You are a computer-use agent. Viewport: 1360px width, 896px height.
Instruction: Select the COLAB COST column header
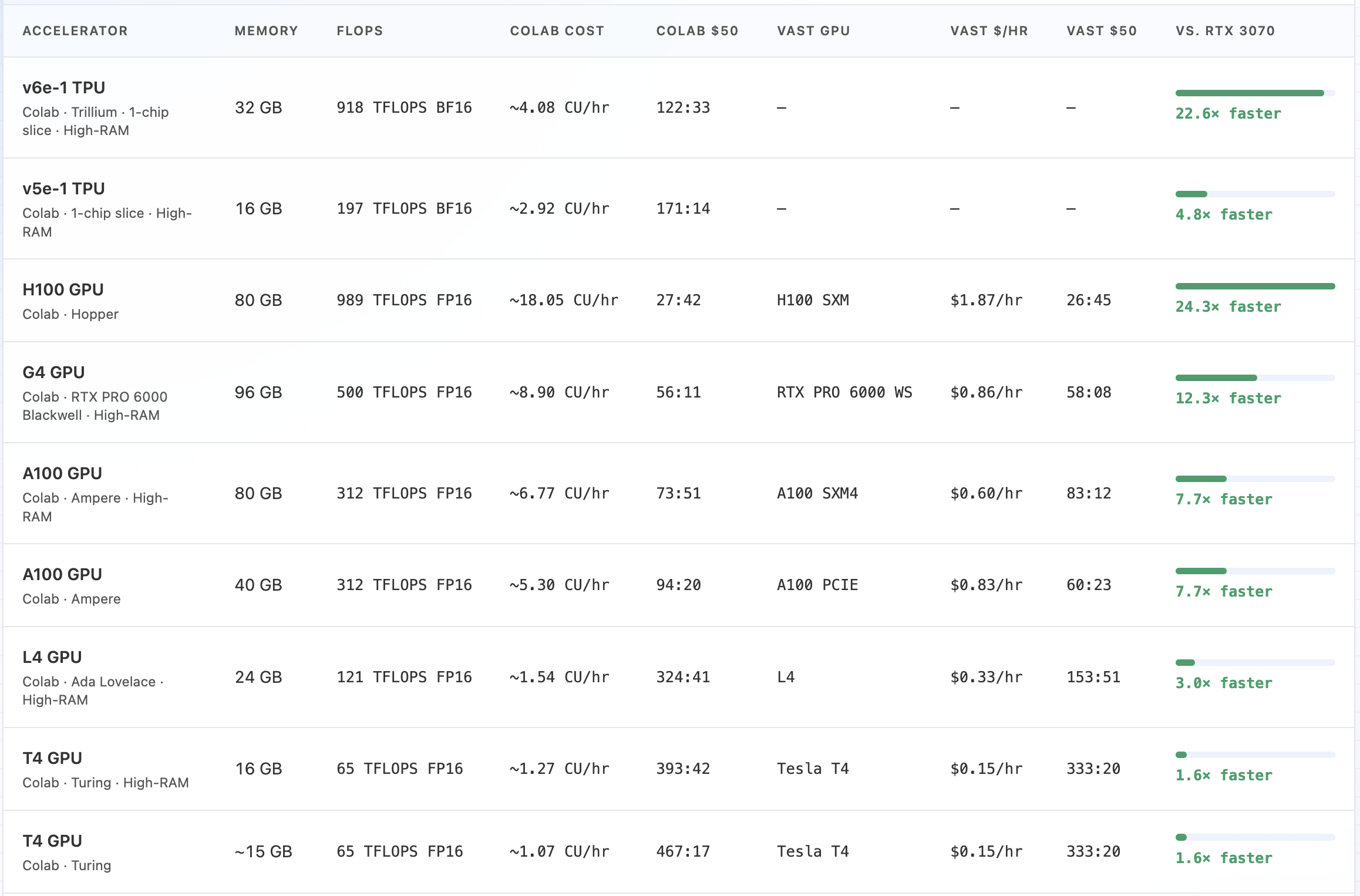557,31
